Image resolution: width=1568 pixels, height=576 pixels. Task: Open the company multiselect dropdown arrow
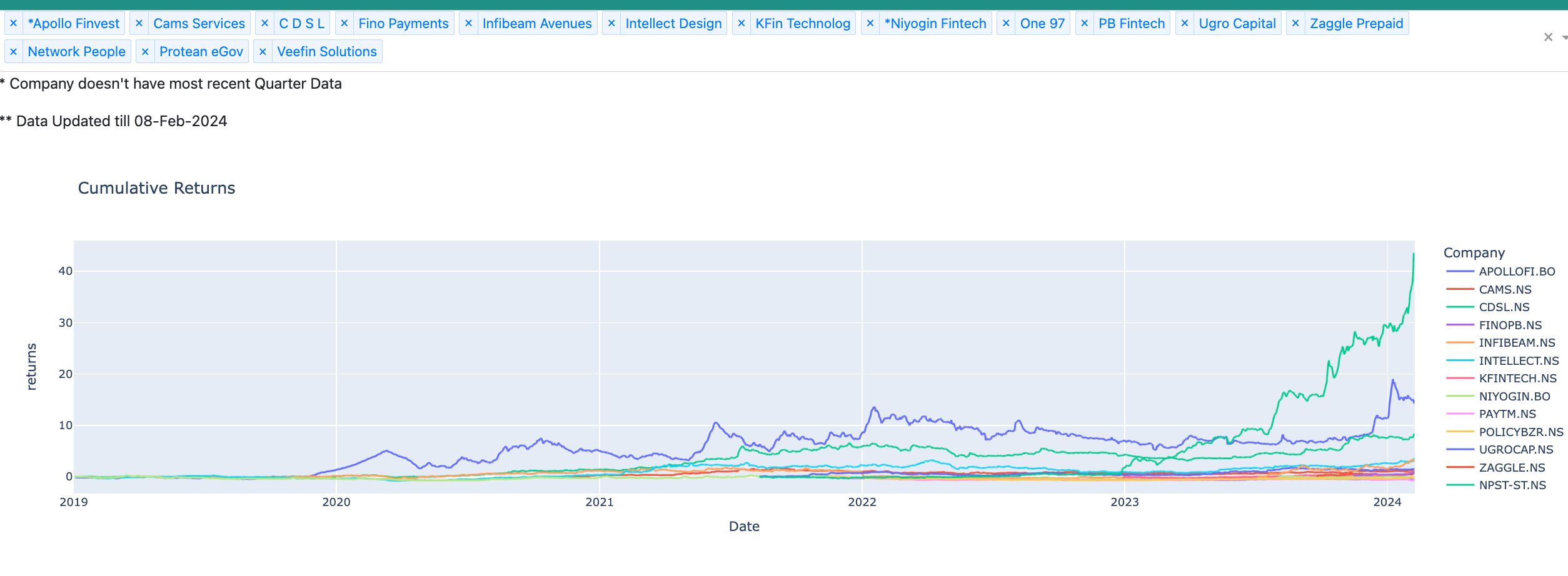(1564, 37)
